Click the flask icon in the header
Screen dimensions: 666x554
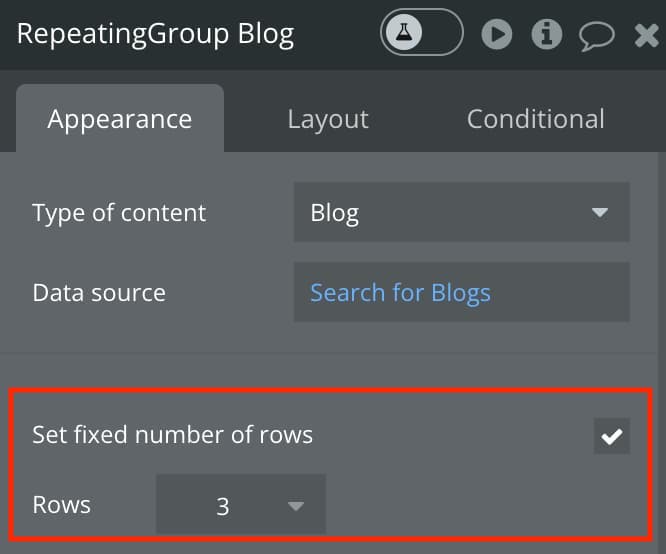tap(404, 32)
